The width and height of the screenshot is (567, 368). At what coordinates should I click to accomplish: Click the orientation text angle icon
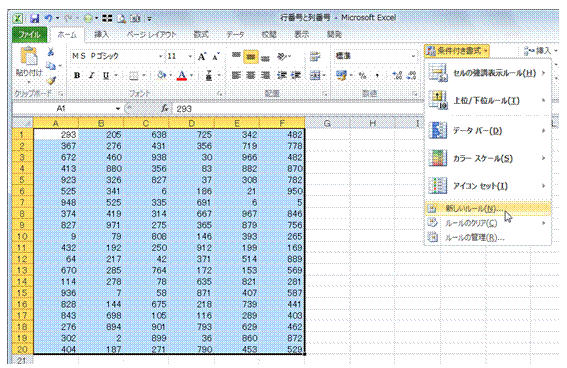click(x=282, y=56)
